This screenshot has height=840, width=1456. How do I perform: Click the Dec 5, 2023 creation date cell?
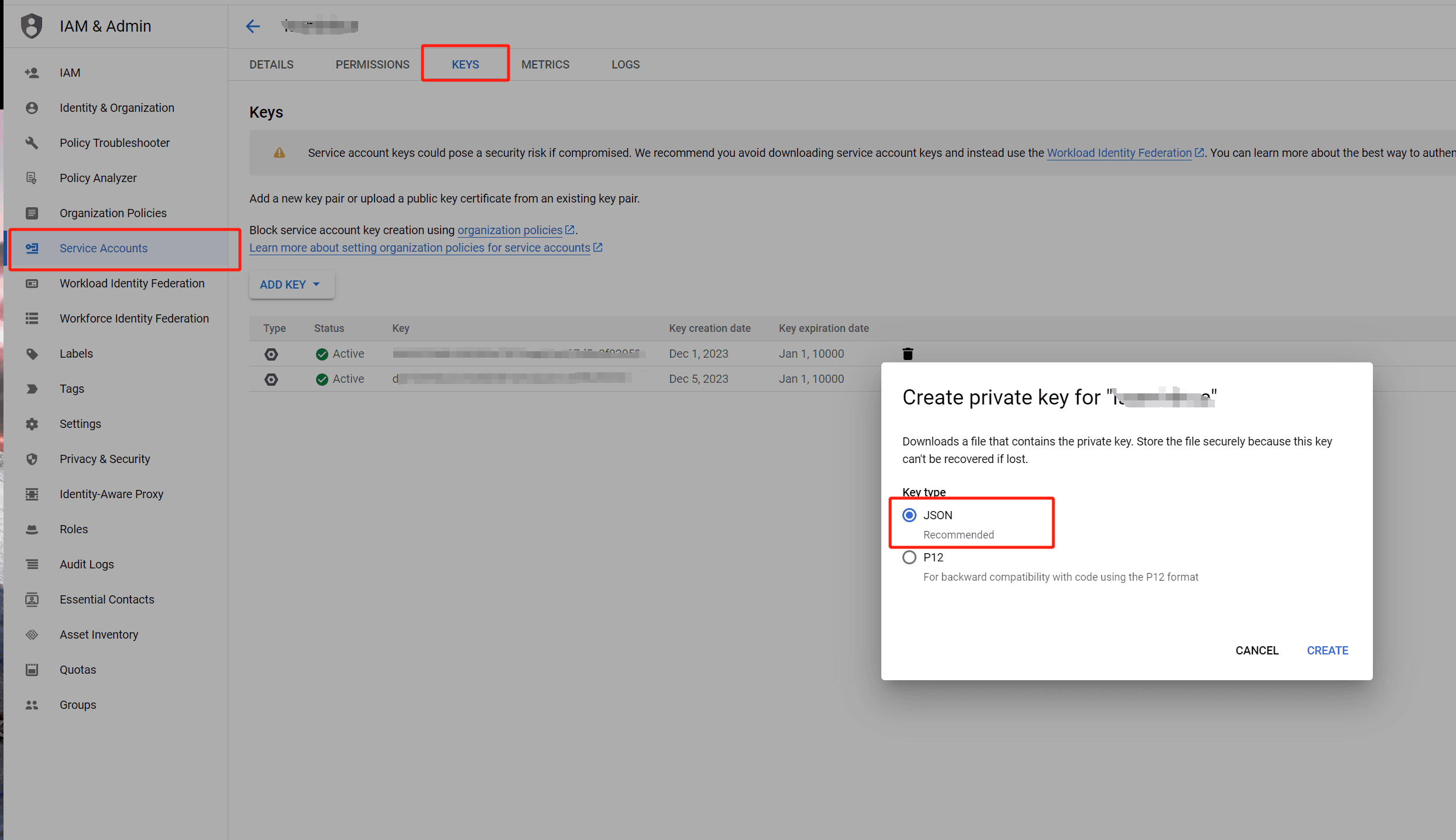[699, 379]
